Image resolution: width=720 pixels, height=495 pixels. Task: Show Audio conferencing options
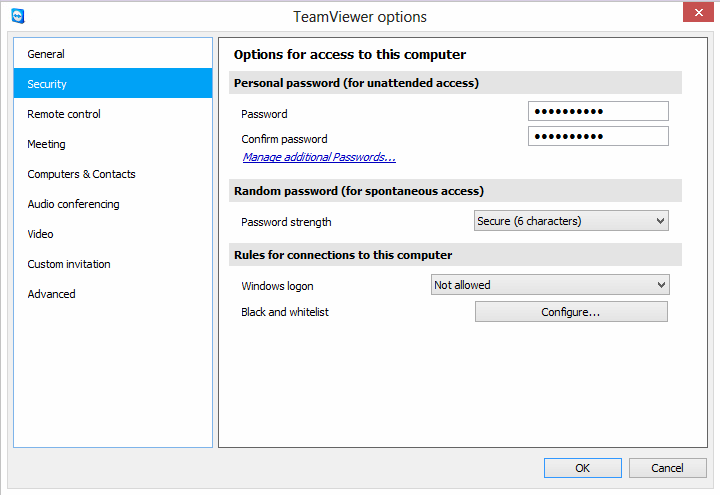[73, 204]
